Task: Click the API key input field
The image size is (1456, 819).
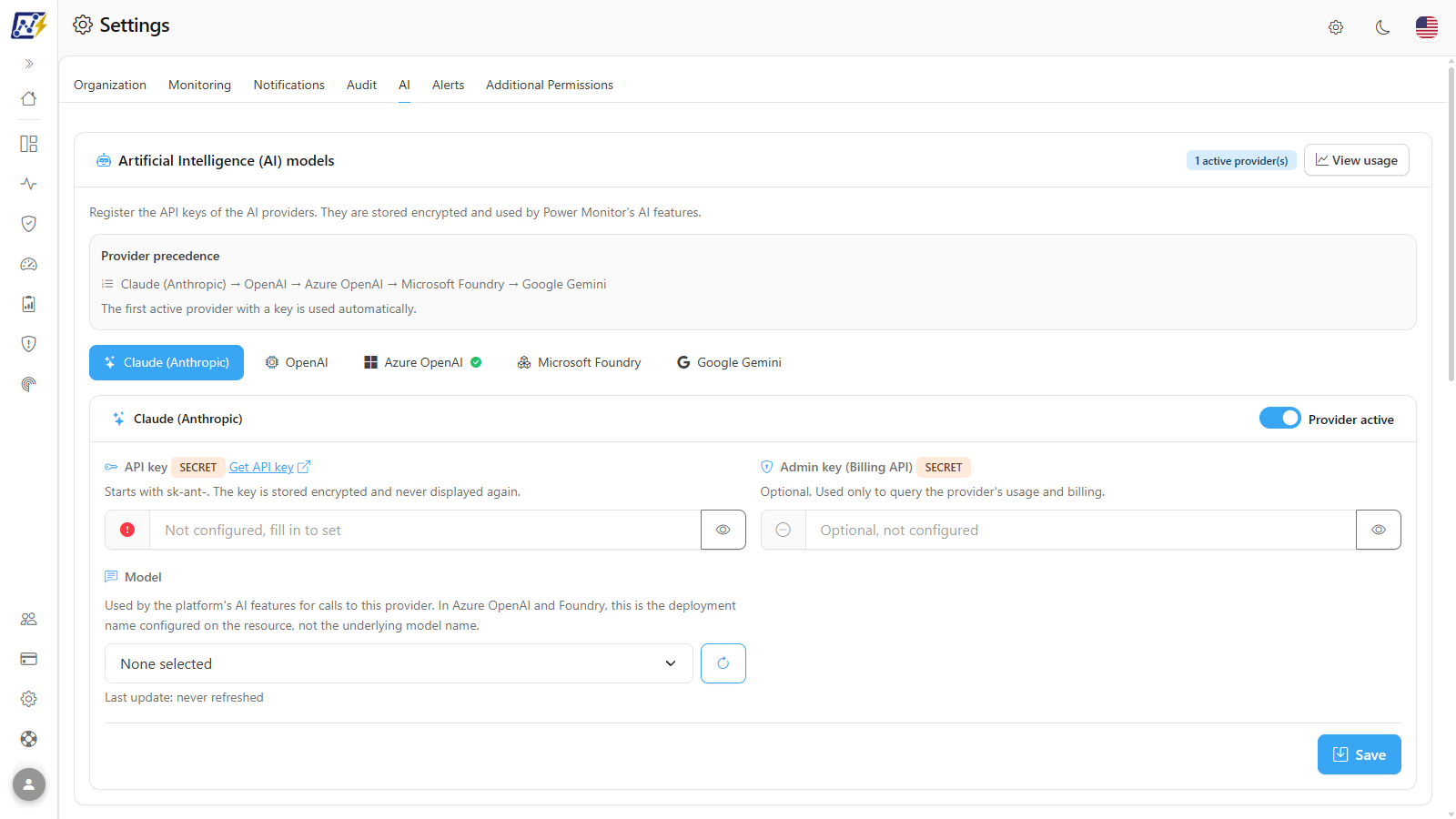Action: coord(425,530)
